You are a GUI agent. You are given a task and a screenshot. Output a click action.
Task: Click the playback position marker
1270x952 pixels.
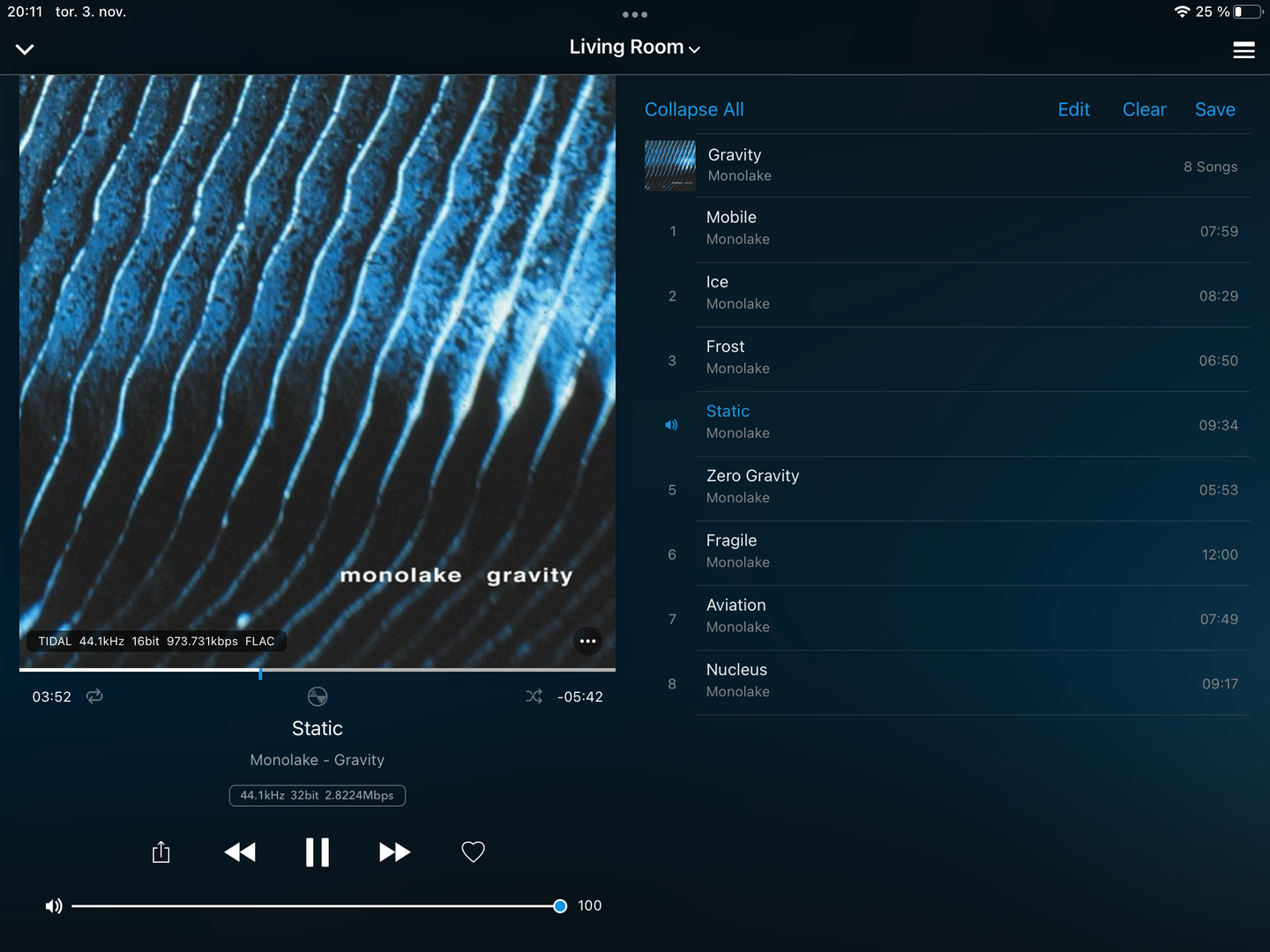coord(260,672)
